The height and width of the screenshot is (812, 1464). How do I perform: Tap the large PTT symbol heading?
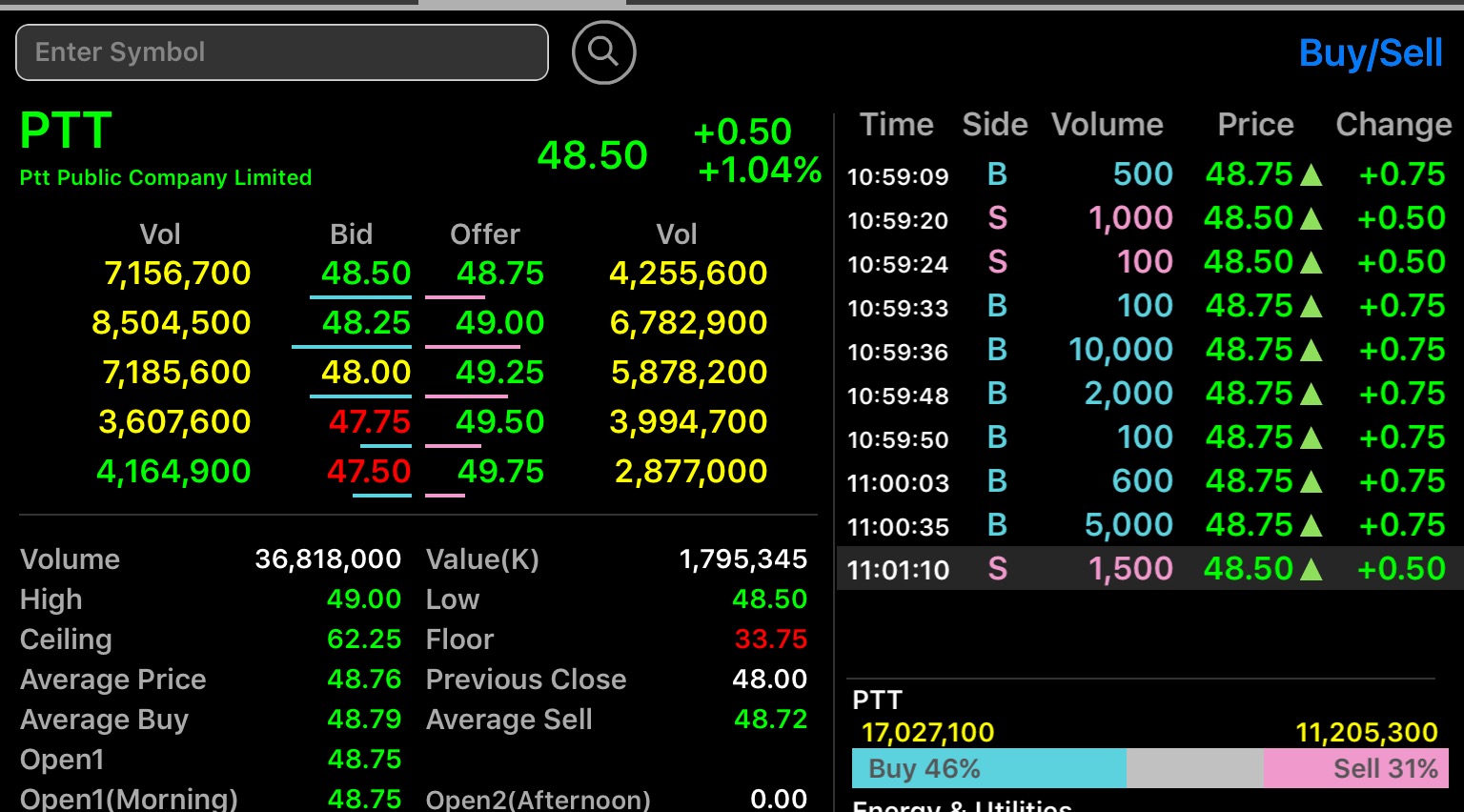click(x=66, y=131)
